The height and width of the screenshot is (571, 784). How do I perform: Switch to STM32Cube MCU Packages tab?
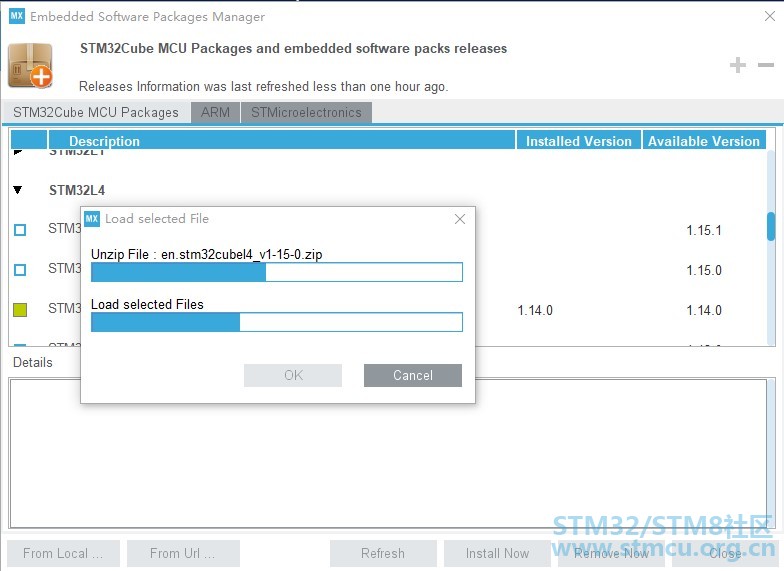pyautogui.click(x=96, y=112)
